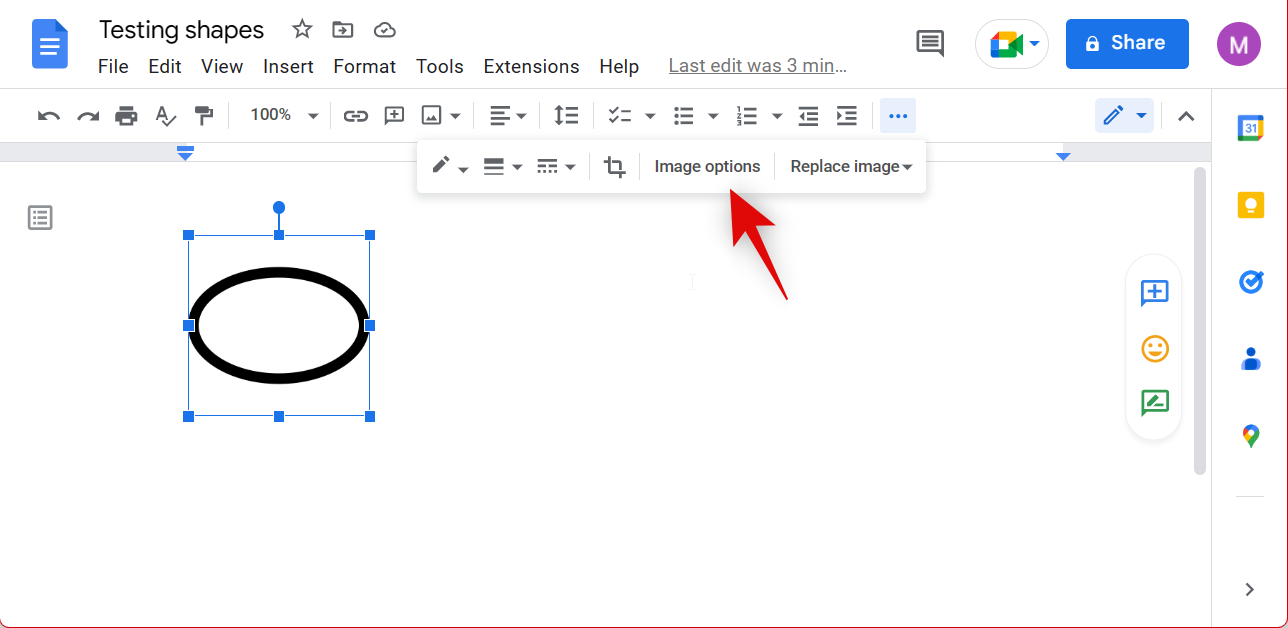The image size is (1288, 628).
Task: Click the Image options button
Action: coord(707,167)
